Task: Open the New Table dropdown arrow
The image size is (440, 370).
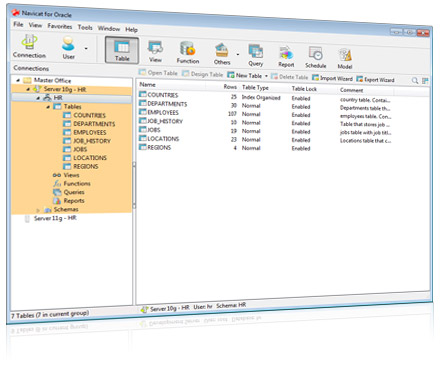Action: [x=266, y=76]
